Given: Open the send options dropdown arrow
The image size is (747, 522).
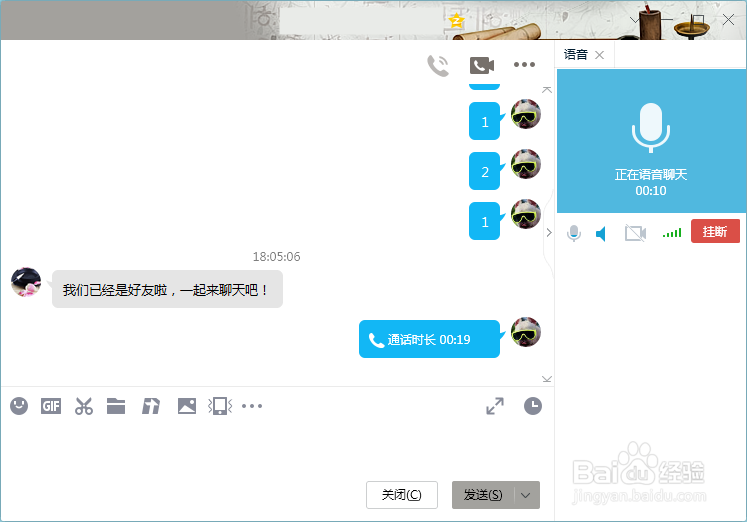Looking at the screenshot, I should (x=526, y=495).
